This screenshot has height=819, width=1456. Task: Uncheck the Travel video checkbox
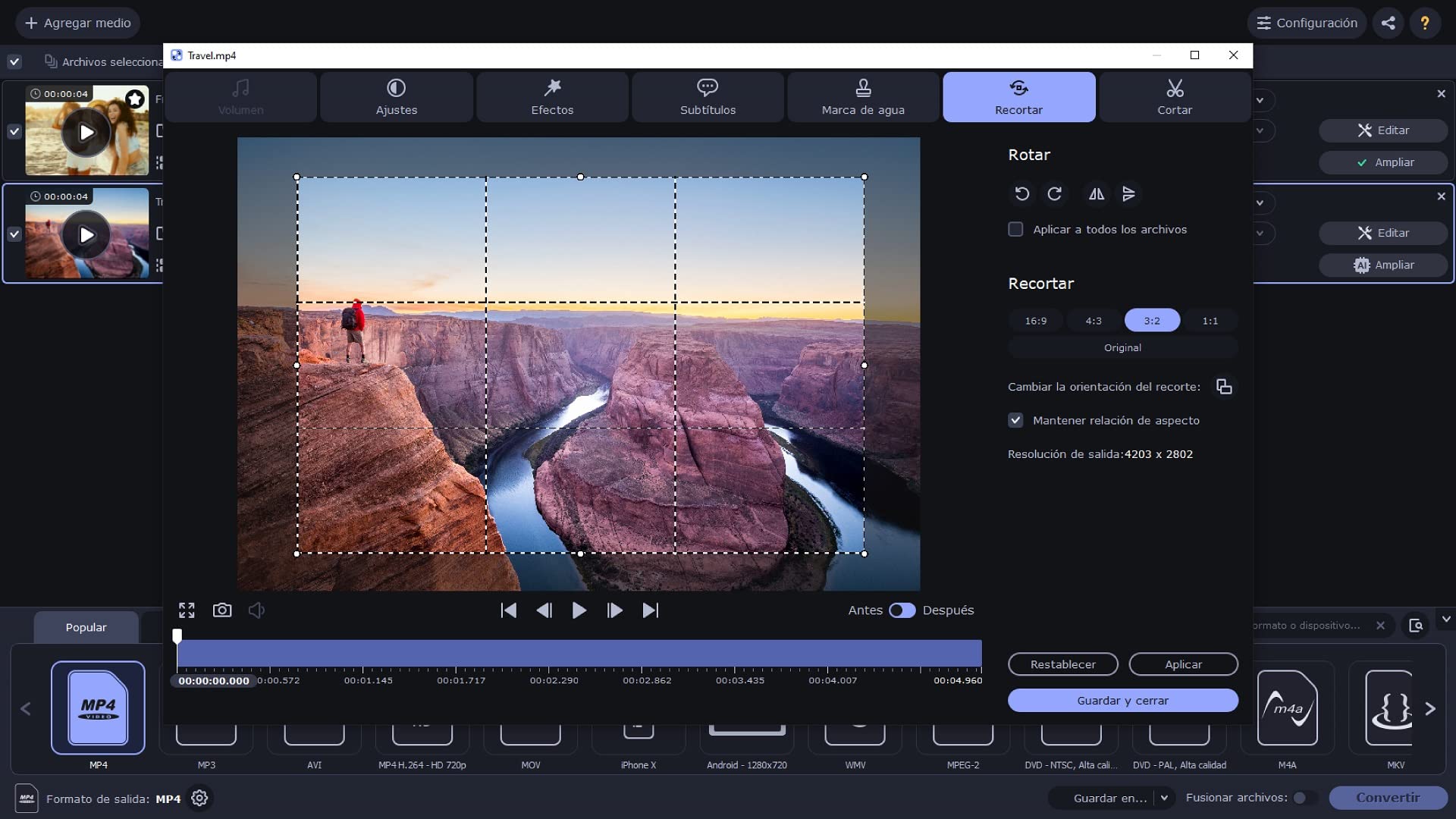[14, 234]
